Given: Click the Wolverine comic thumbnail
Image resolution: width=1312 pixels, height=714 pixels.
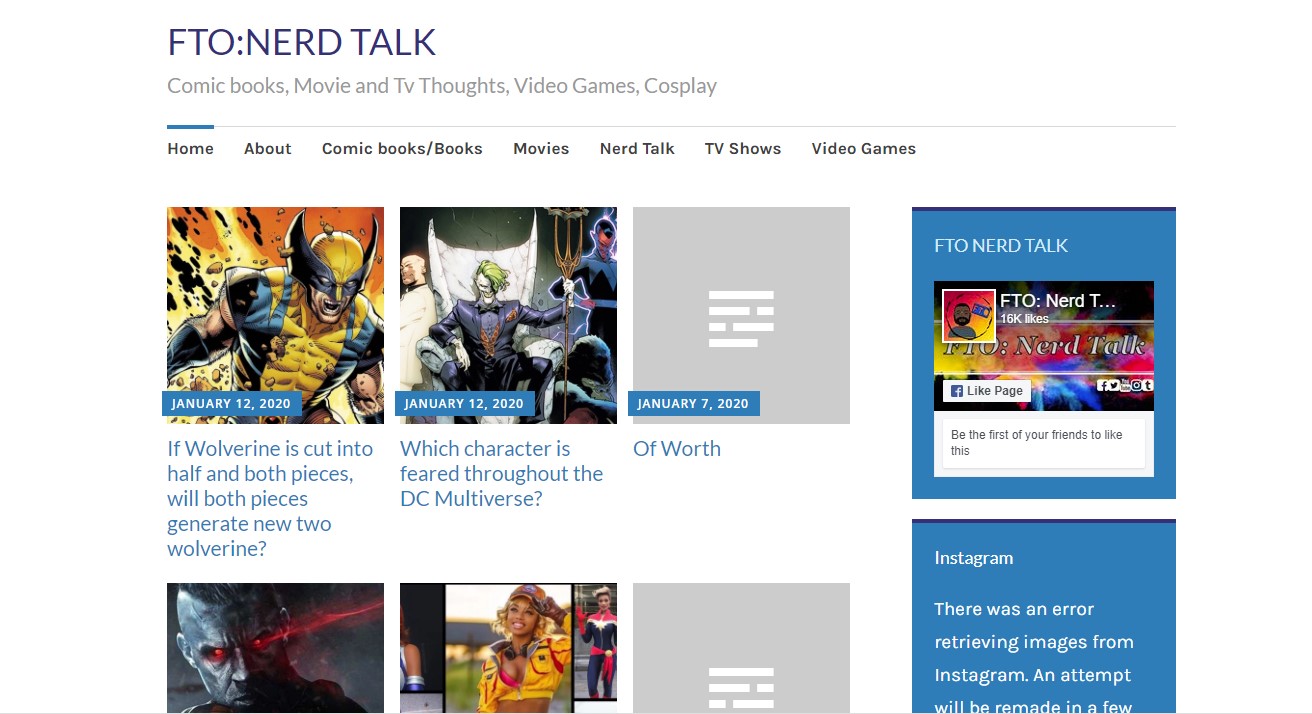Looking at the screenshot, I should (275, 300).
